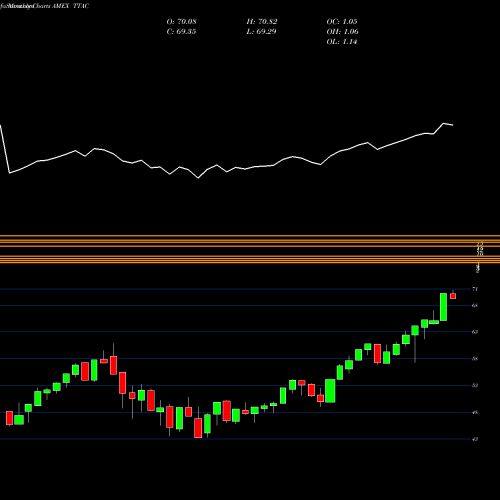
Task: Click the AMEX TTAC chart title
Action: click(71, 6)
